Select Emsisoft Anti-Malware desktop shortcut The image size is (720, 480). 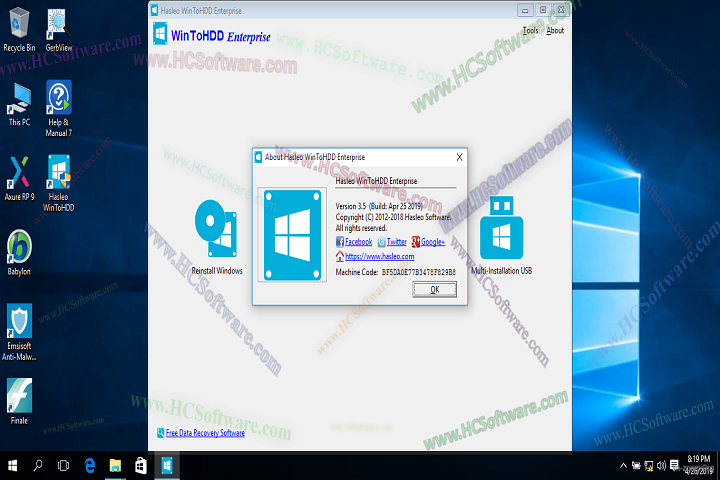pos(19,332)
